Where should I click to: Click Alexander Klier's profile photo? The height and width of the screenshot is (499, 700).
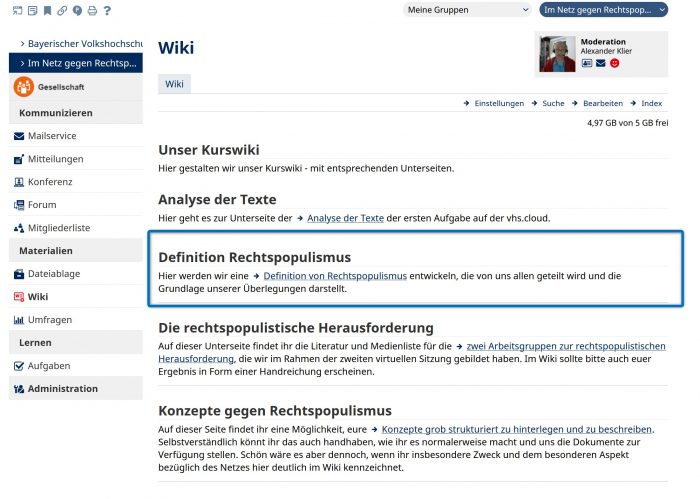(x=557, y=54)
